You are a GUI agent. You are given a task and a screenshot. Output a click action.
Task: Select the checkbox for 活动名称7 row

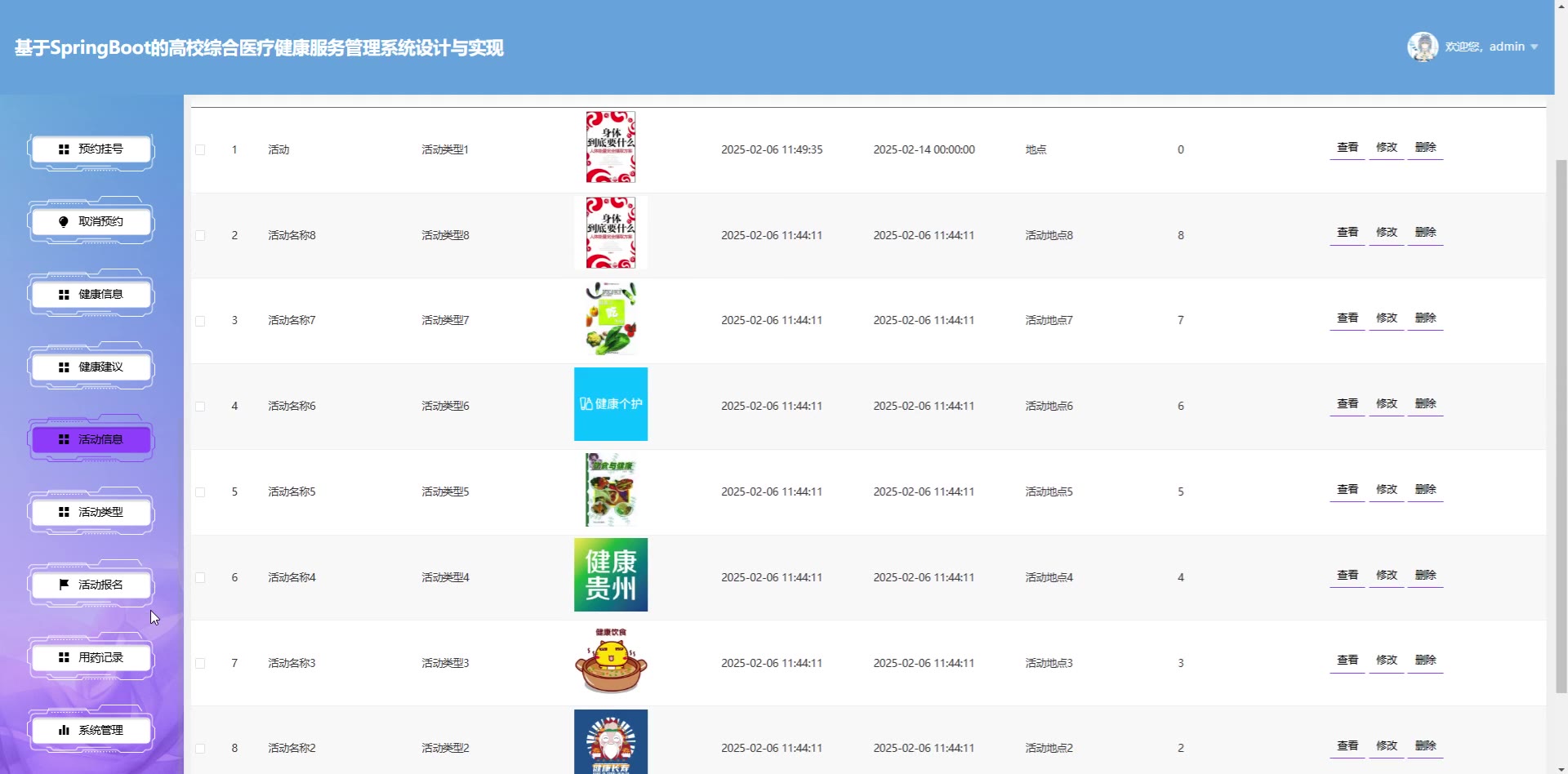click(200, 321)
